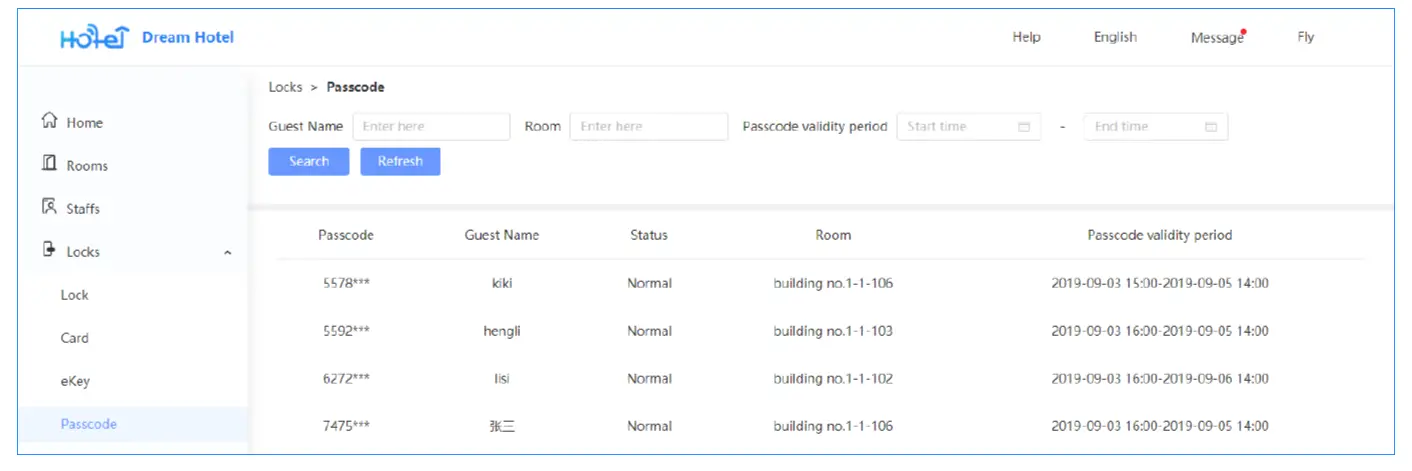Focus the Guest Name input field
Viewport: 1412px width, 471px height.
click(x=431, y=127)
